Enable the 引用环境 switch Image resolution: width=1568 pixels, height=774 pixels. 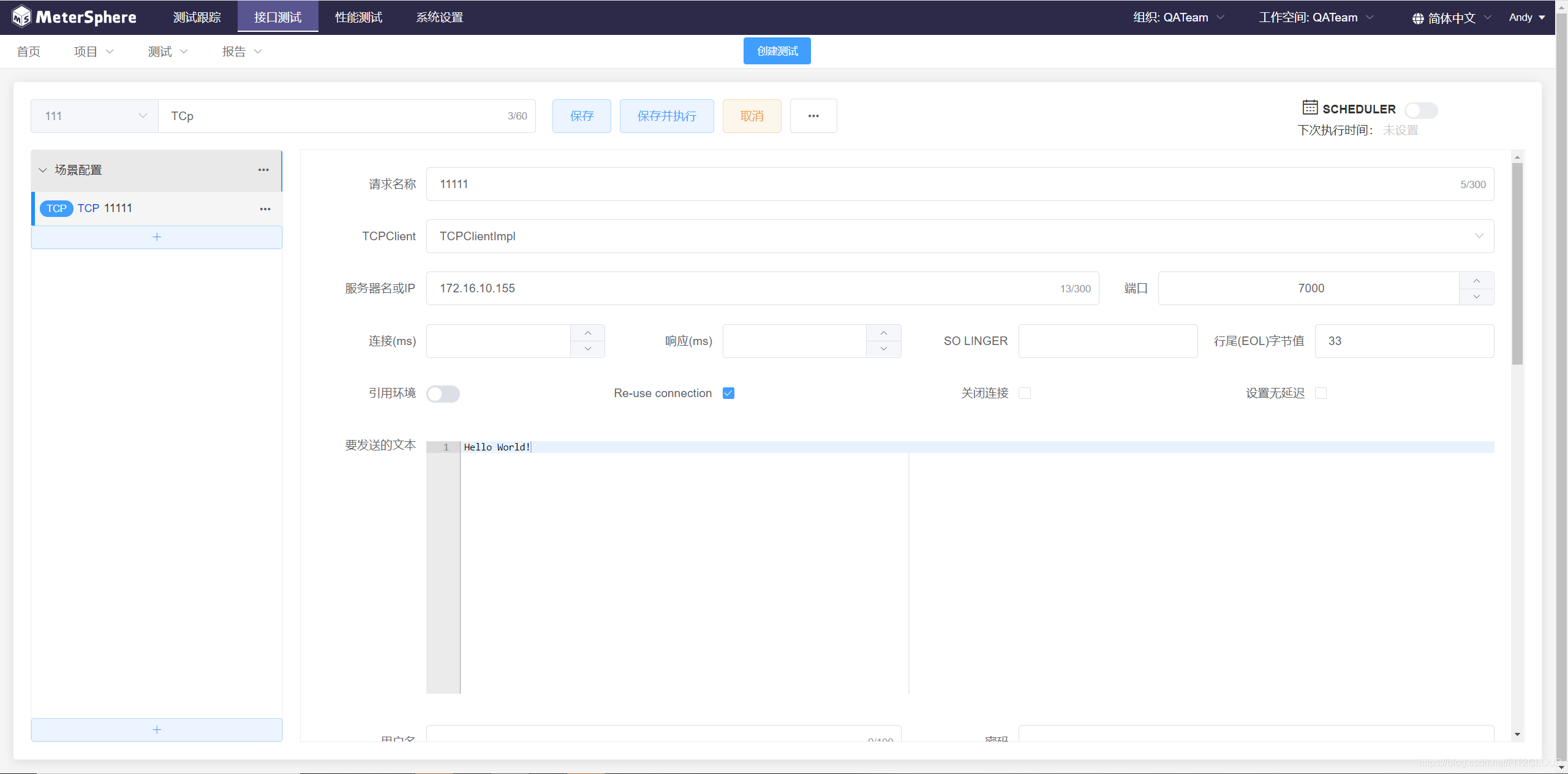443,393
